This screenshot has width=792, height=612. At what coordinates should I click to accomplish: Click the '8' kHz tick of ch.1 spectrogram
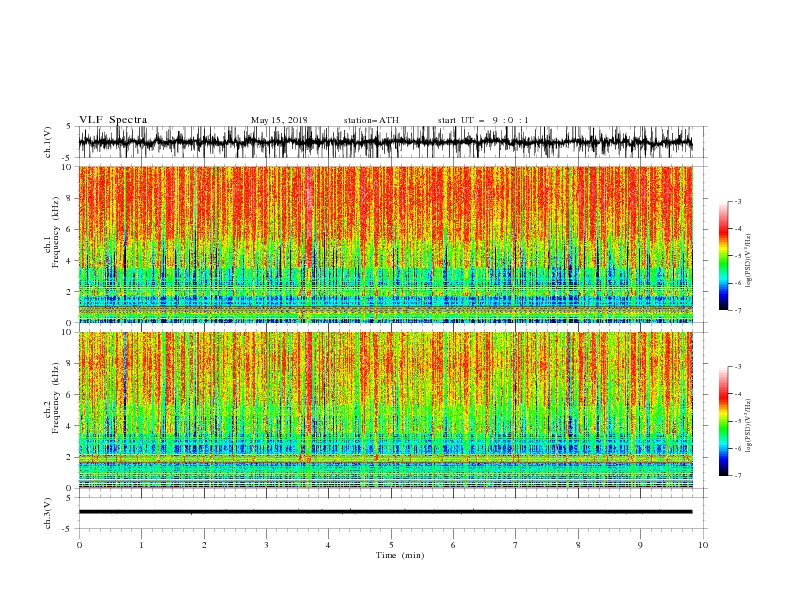[x=69, y=198]
